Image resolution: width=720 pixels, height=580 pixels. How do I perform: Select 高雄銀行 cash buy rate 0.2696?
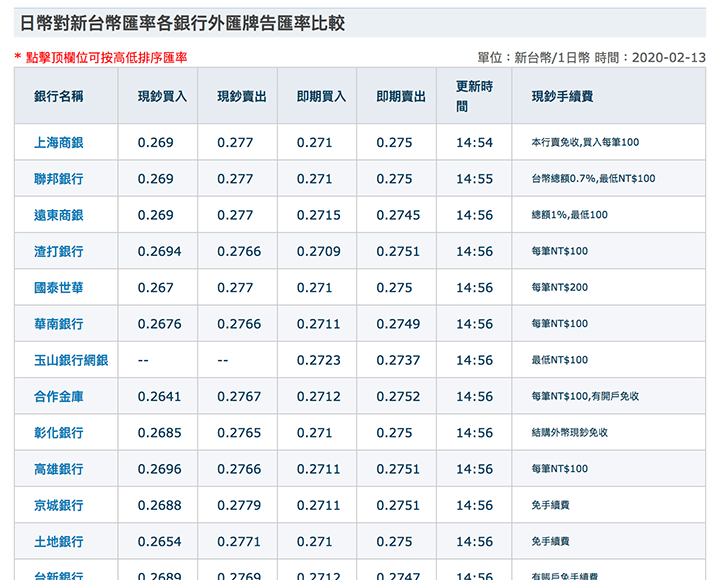[159, 469]
